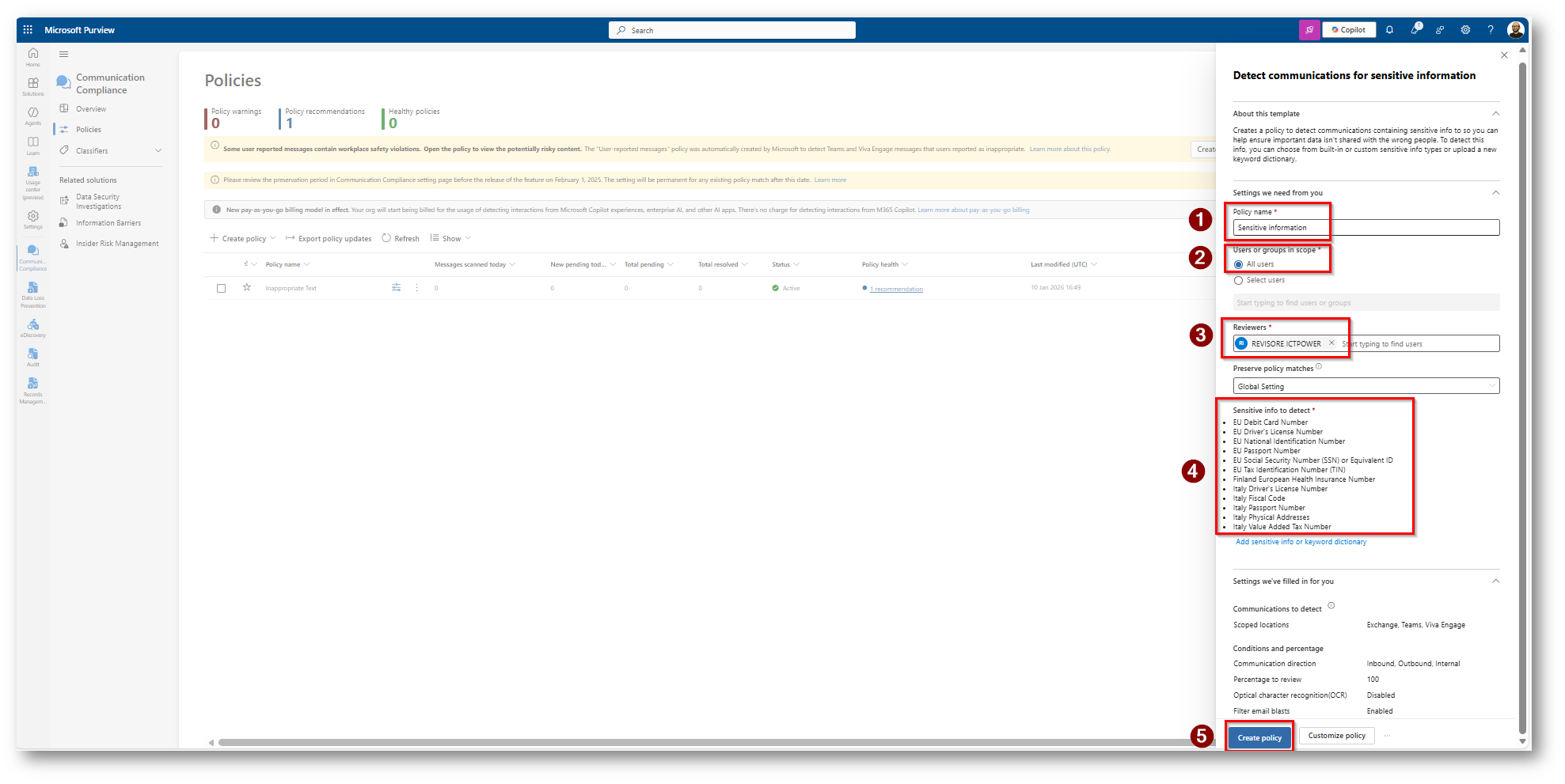Open the help question mark

point(1491,30)
